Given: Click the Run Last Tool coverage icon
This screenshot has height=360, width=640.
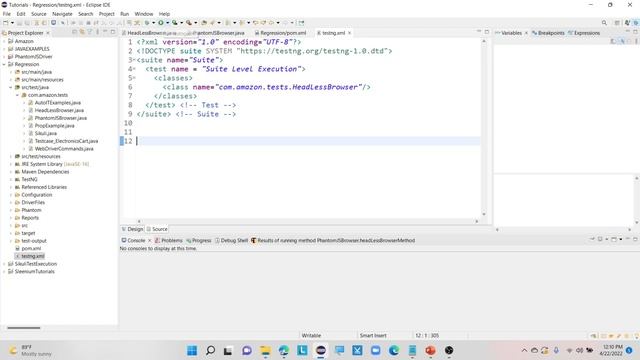Looking at the screenshot, I should click(x=175, y=23).
